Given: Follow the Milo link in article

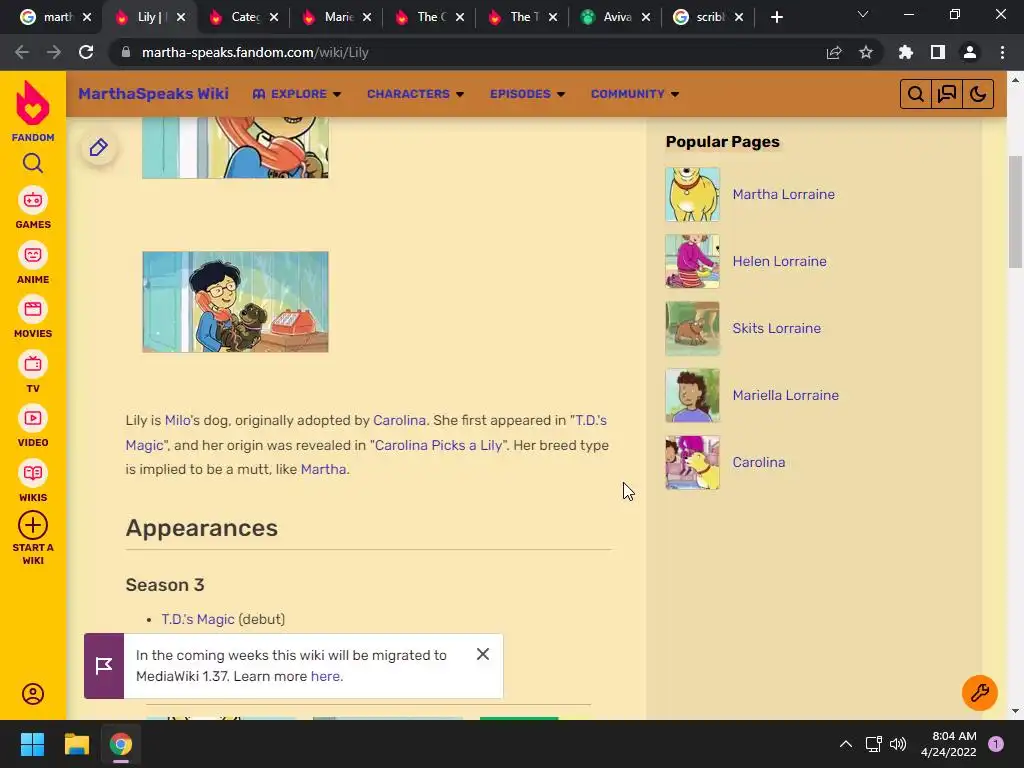Looking at the screenshot, I should [x=178, y=420].
